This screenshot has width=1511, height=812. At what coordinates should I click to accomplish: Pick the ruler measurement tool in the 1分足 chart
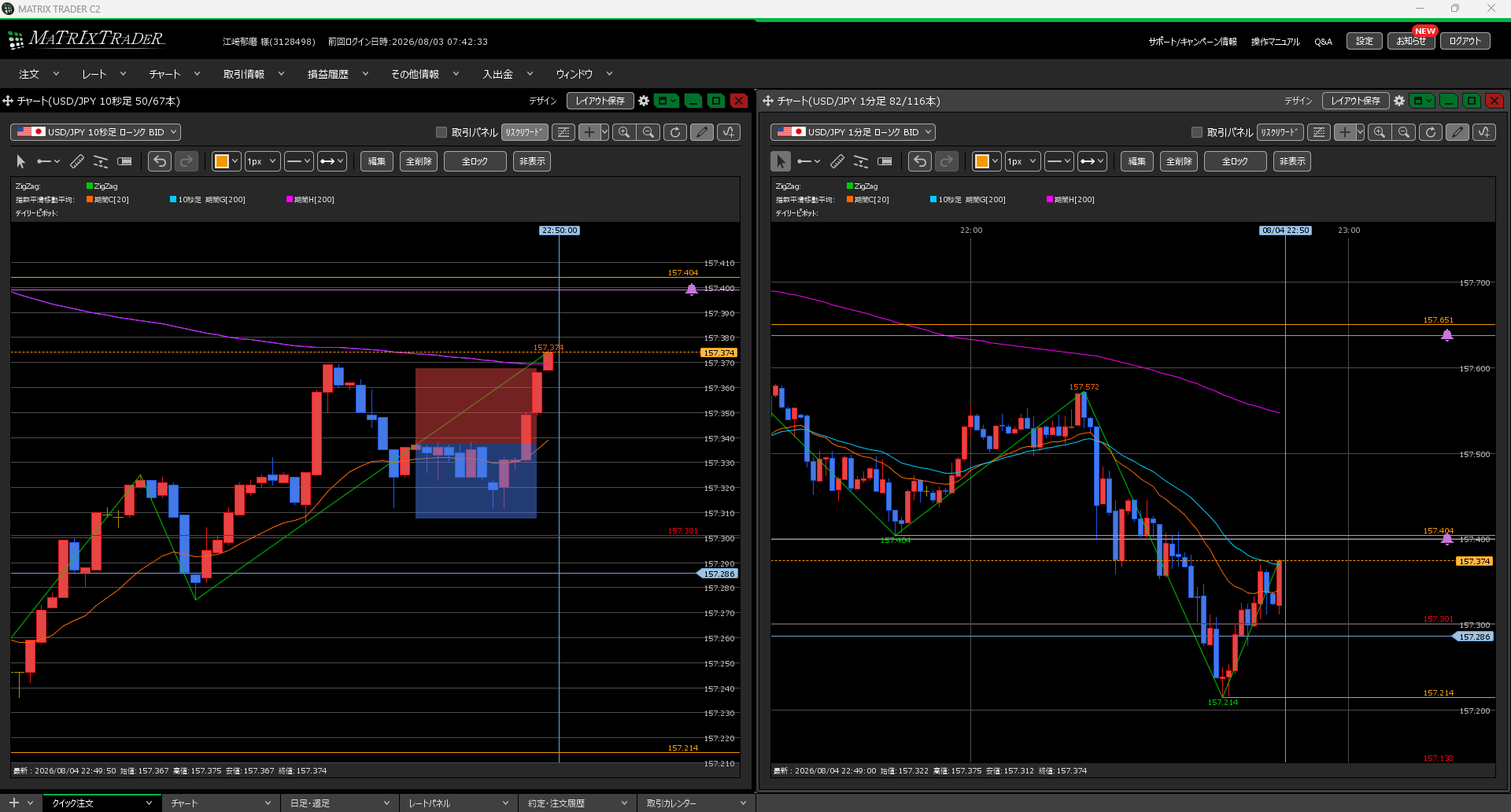[x=837, y=161]
